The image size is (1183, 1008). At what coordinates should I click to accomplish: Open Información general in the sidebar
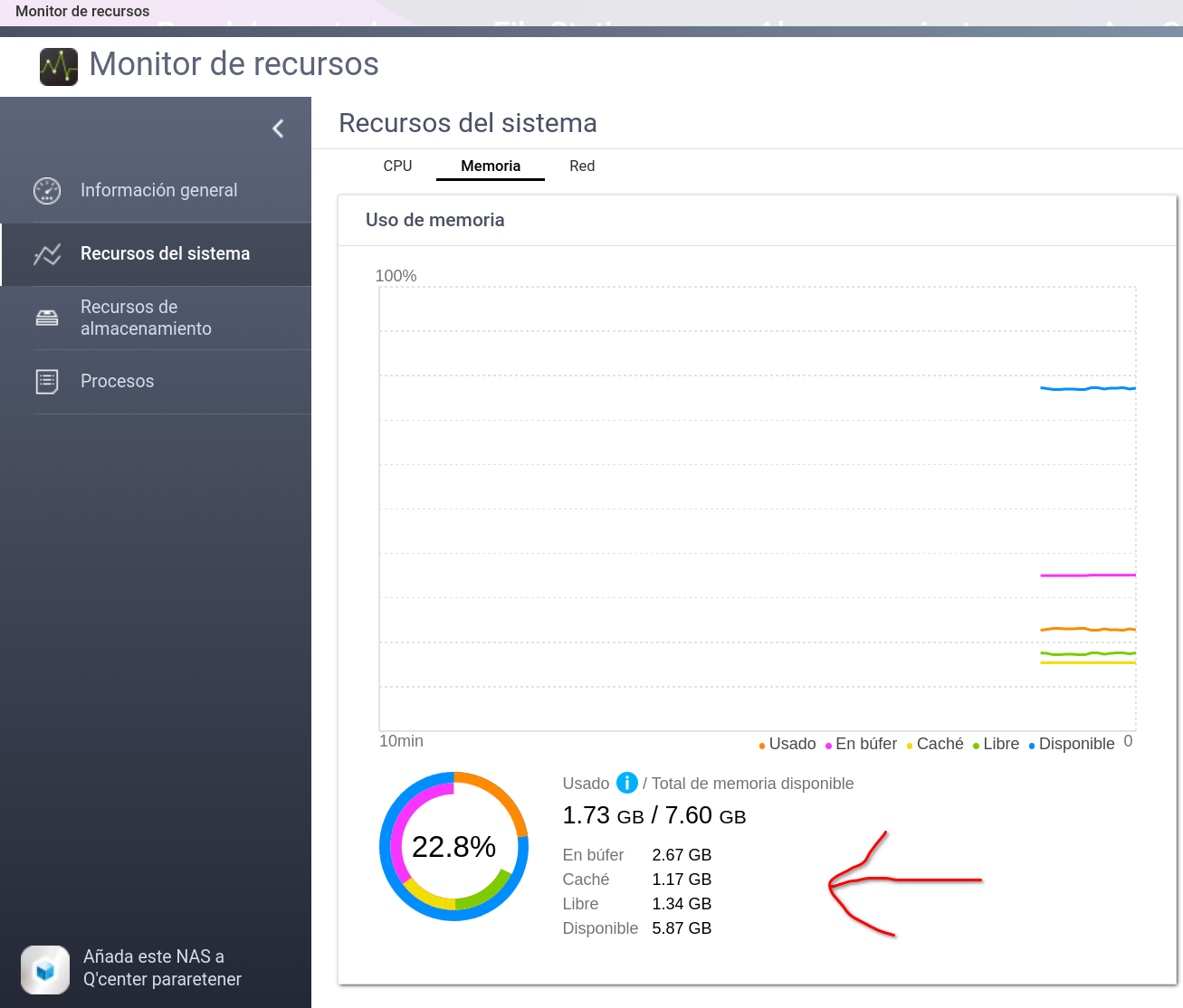pos(158,191)
